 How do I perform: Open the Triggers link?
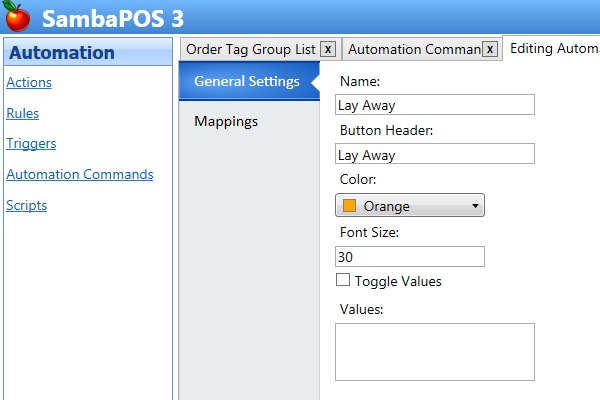click(x=31, y=143)
